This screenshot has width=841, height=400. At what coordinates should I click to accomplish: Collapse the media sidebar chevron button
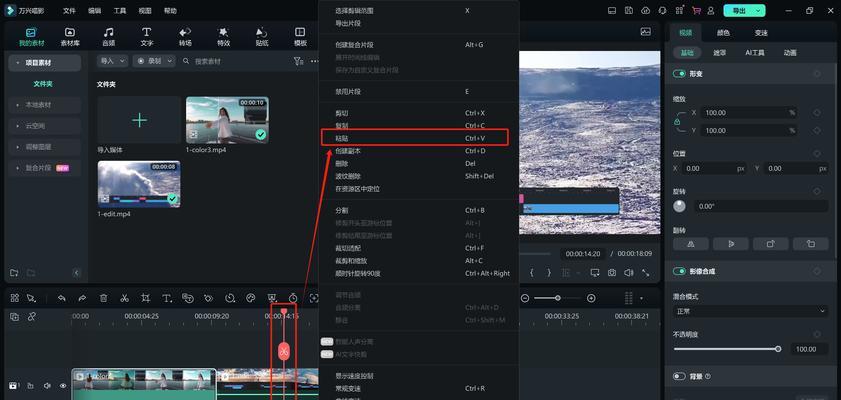(76, 273)
